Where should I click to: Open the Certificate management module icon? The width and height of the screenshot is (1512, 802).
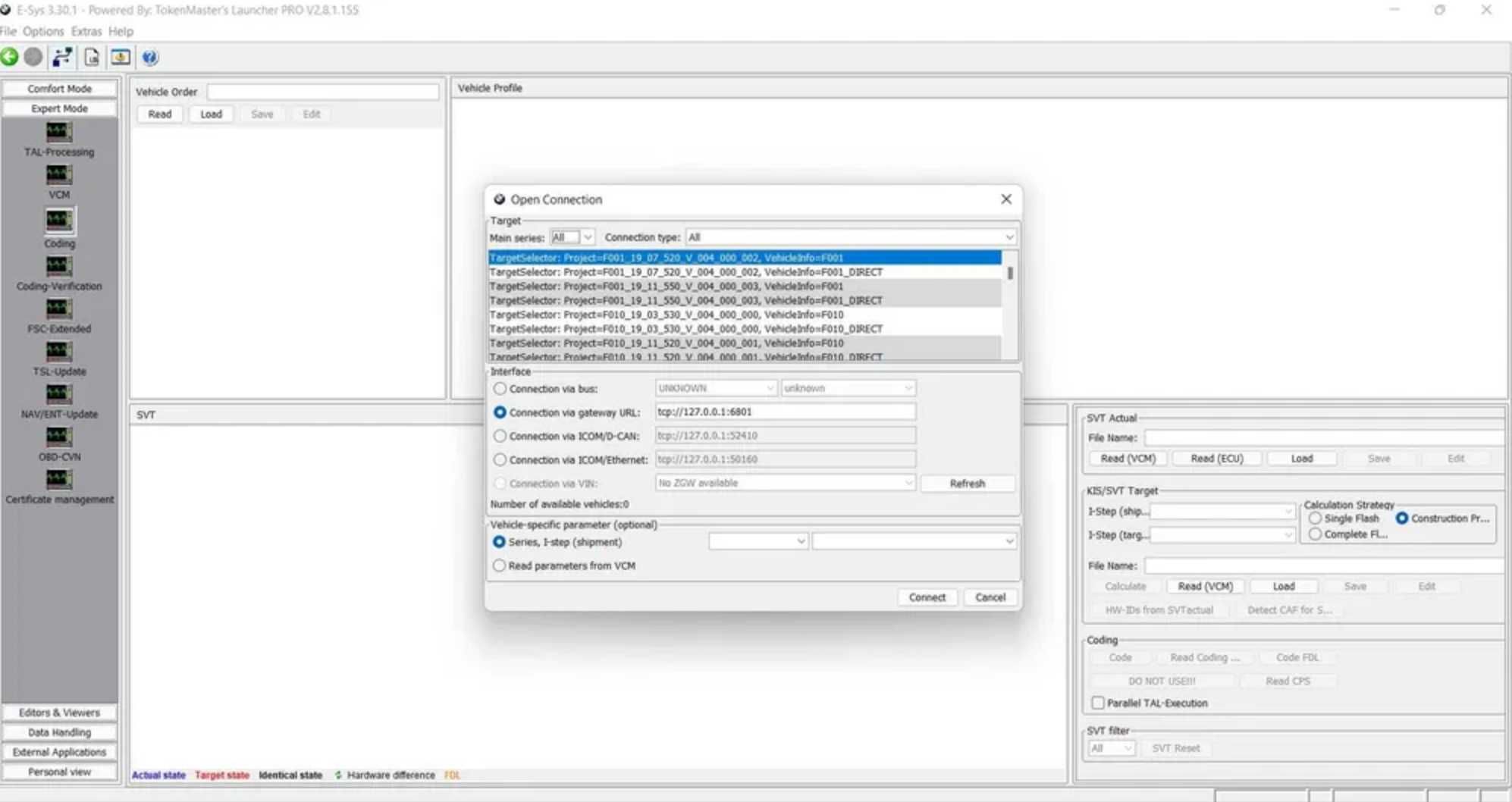click(x=59, y=479)
